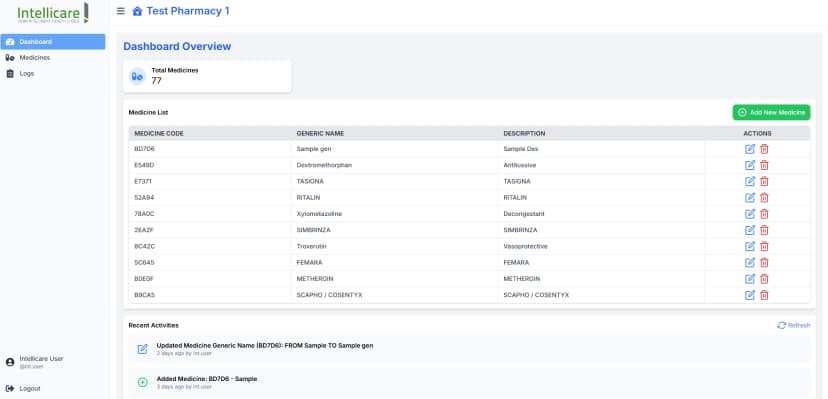Click the Add New Medicine button

click(771, 112)
